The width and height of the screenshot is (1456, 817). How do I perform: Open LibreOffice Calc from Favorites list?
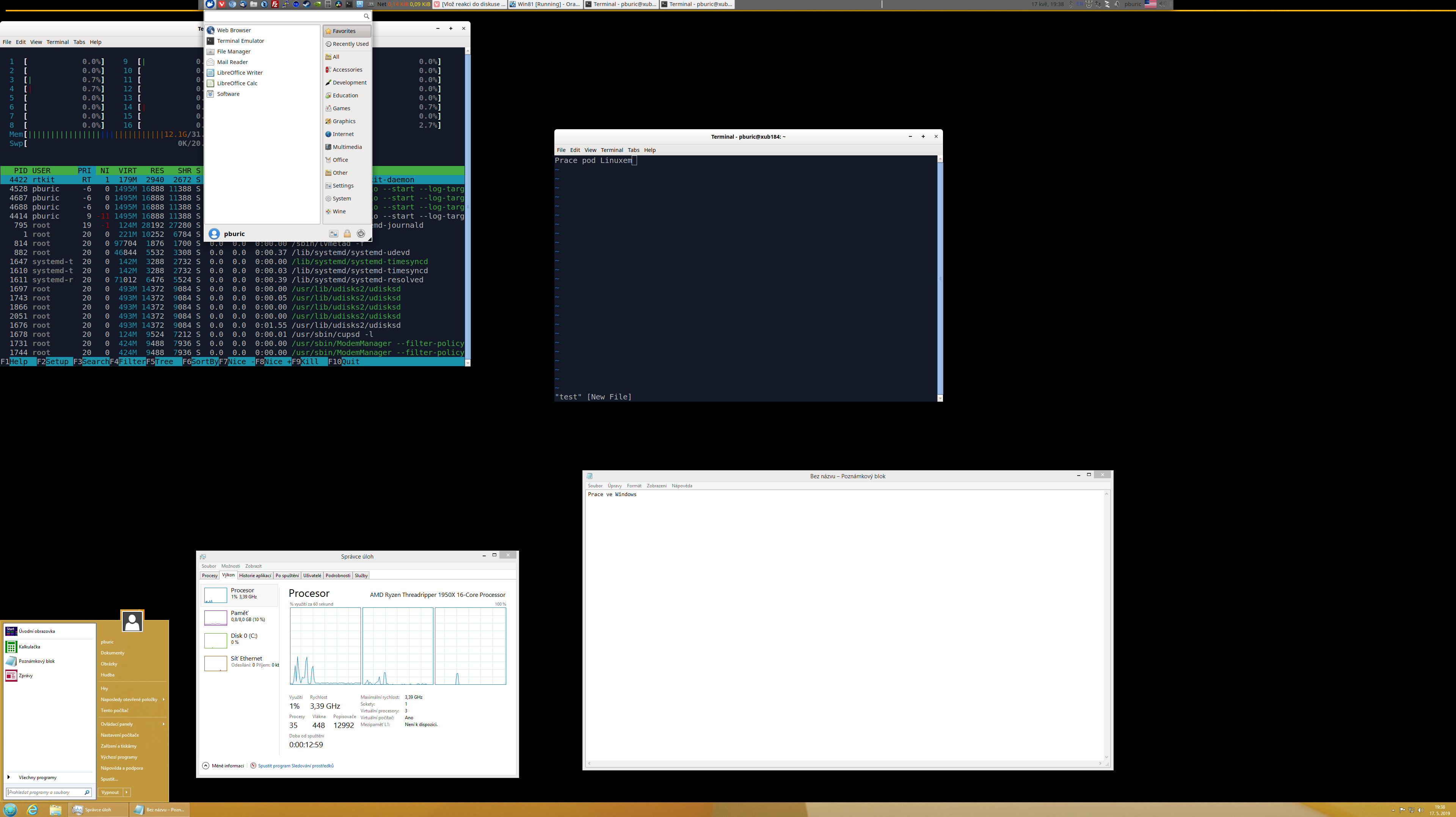pos(263,83)
